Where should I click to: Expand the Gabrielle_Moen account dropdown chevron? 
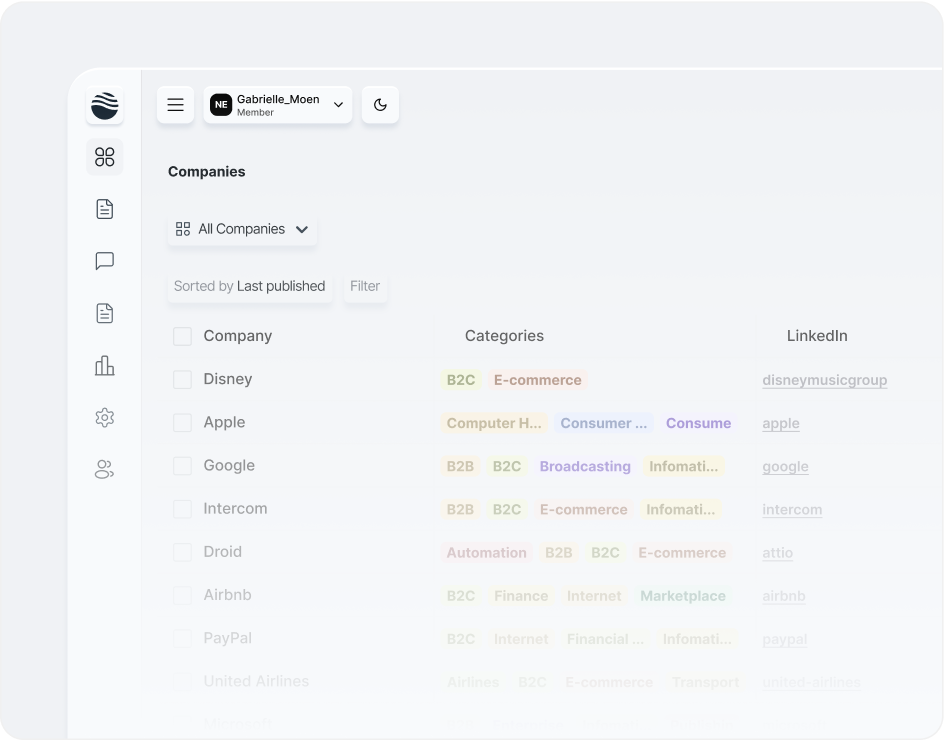338,105
